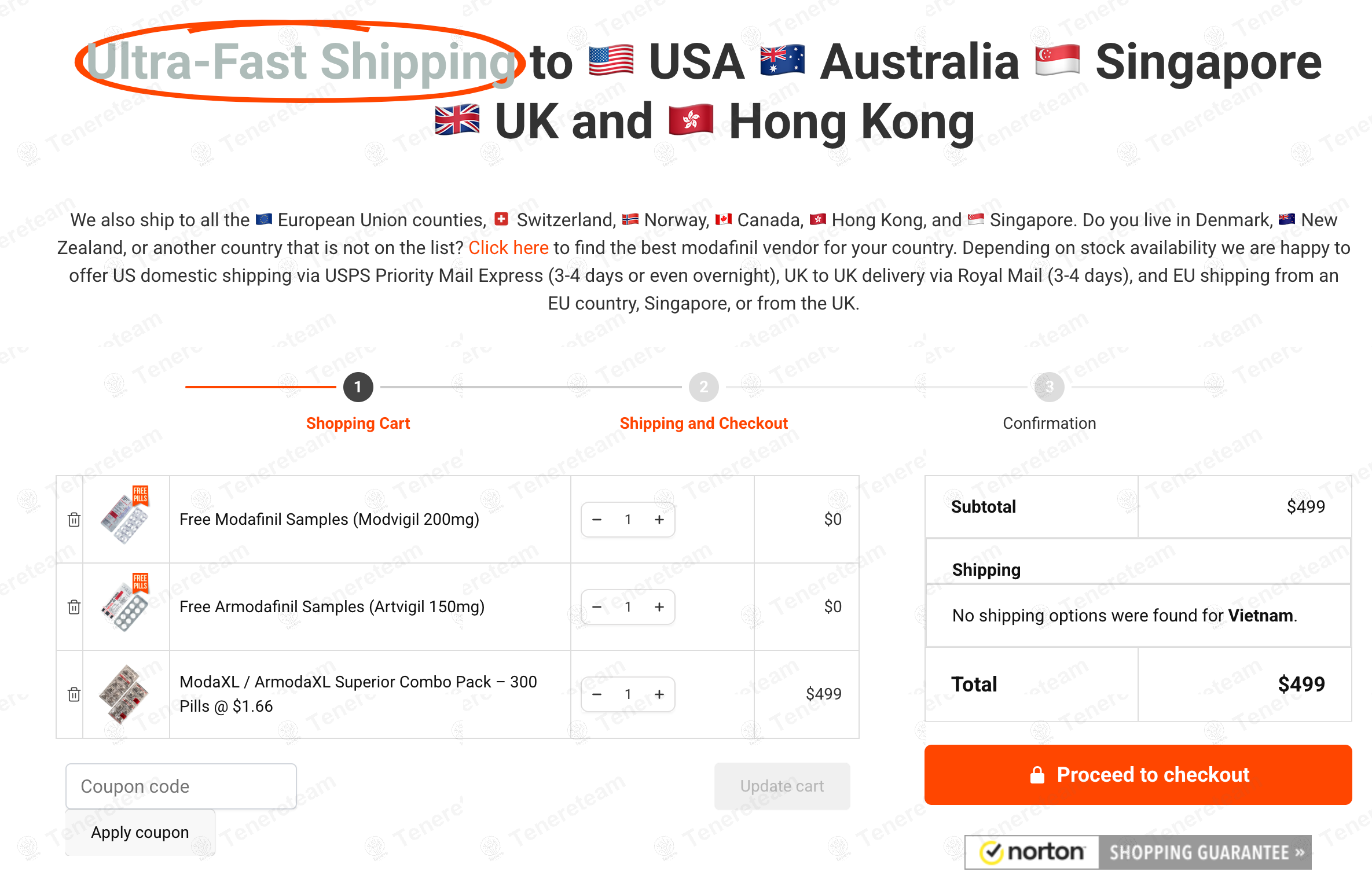Click the lock icon on checkout button
The width and height of the screenshot is (1372, 883).
(x=1036, y=774)
